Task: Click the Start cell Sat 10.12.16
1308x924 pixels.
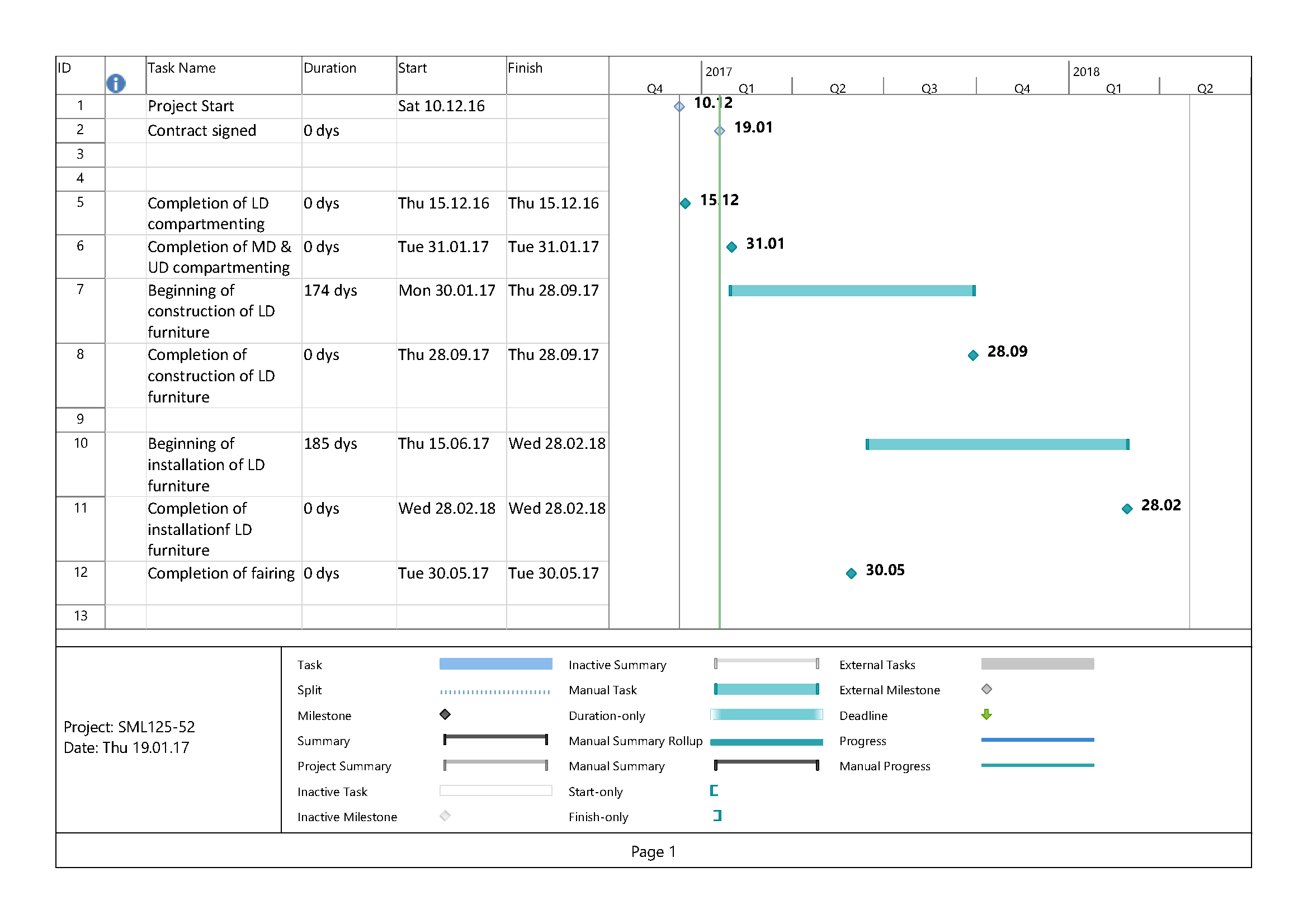Action: [442, 106]
